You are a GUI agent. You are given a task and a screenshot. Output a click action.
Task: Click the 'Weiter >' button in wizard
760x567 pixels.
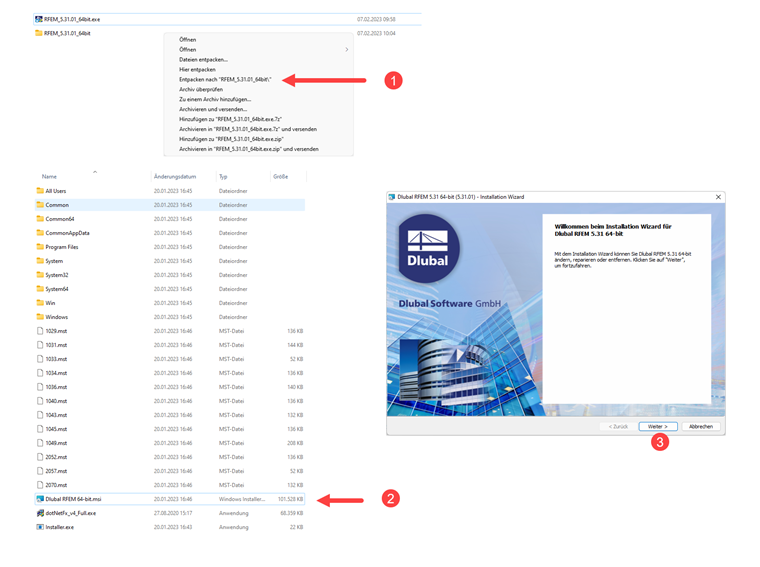click(658, 426)
